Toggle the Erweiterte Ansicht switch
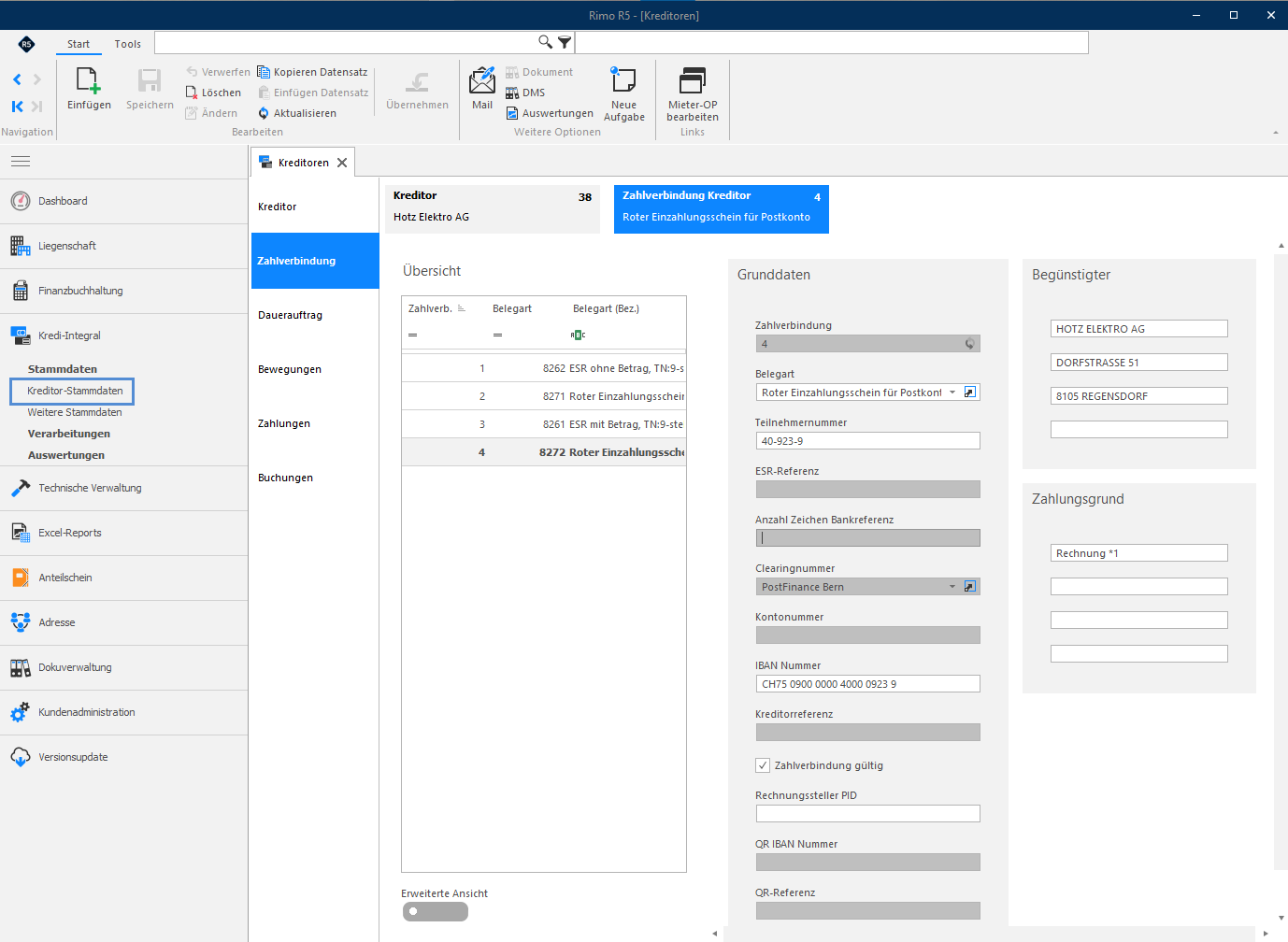 point(436,912)
